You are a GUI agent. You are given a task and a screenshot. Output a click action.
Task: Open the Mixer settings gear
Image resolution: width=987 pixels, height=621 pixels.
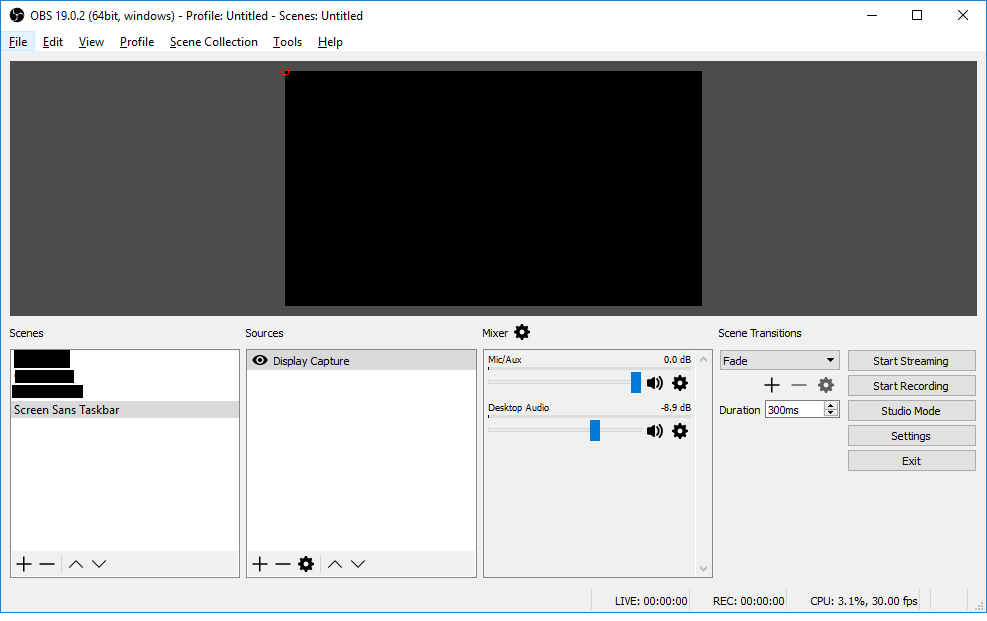click(x=522, y=332)
